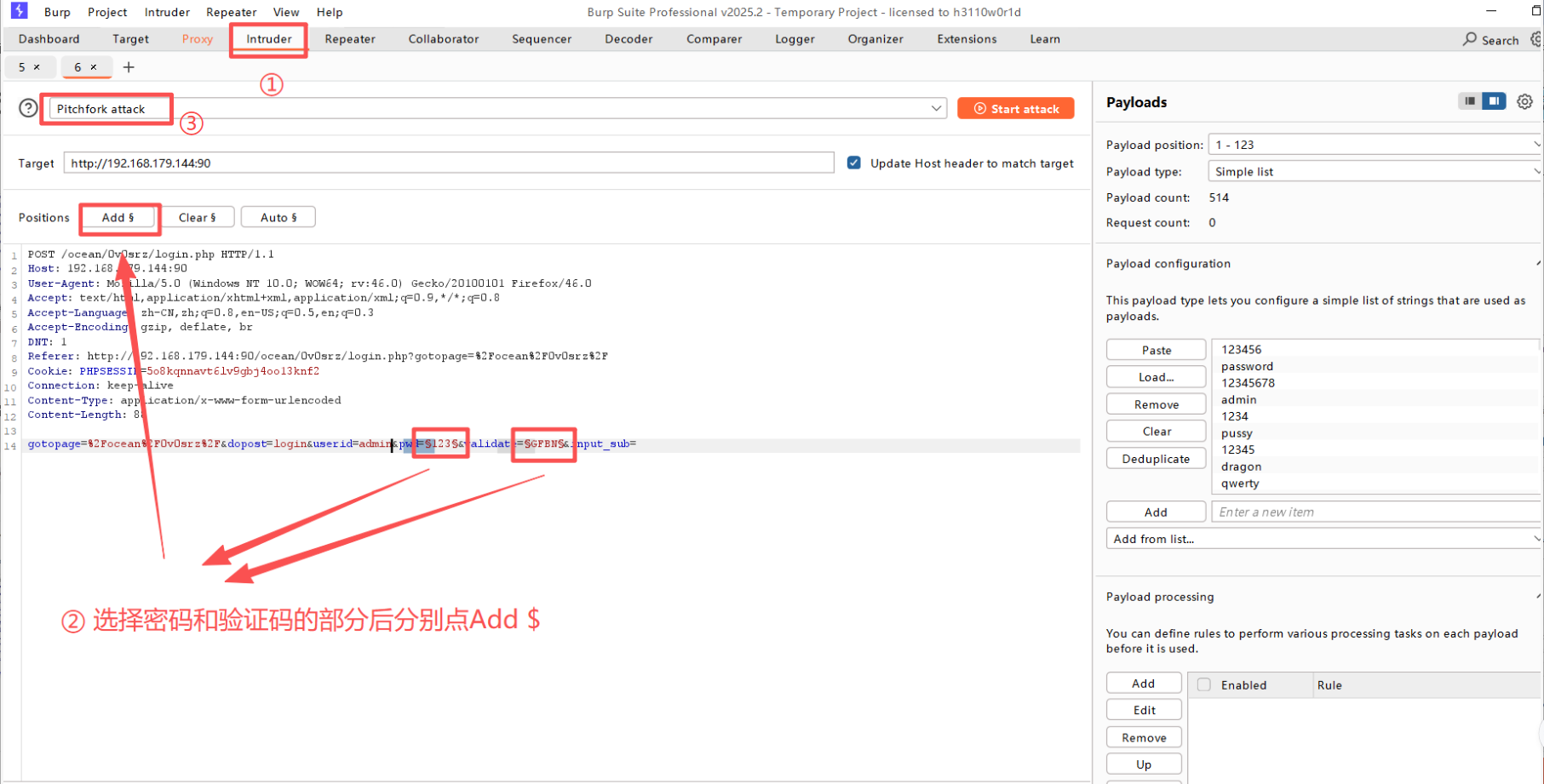
Task: Open the Payload position dropdown
Action: [1375, 145]
